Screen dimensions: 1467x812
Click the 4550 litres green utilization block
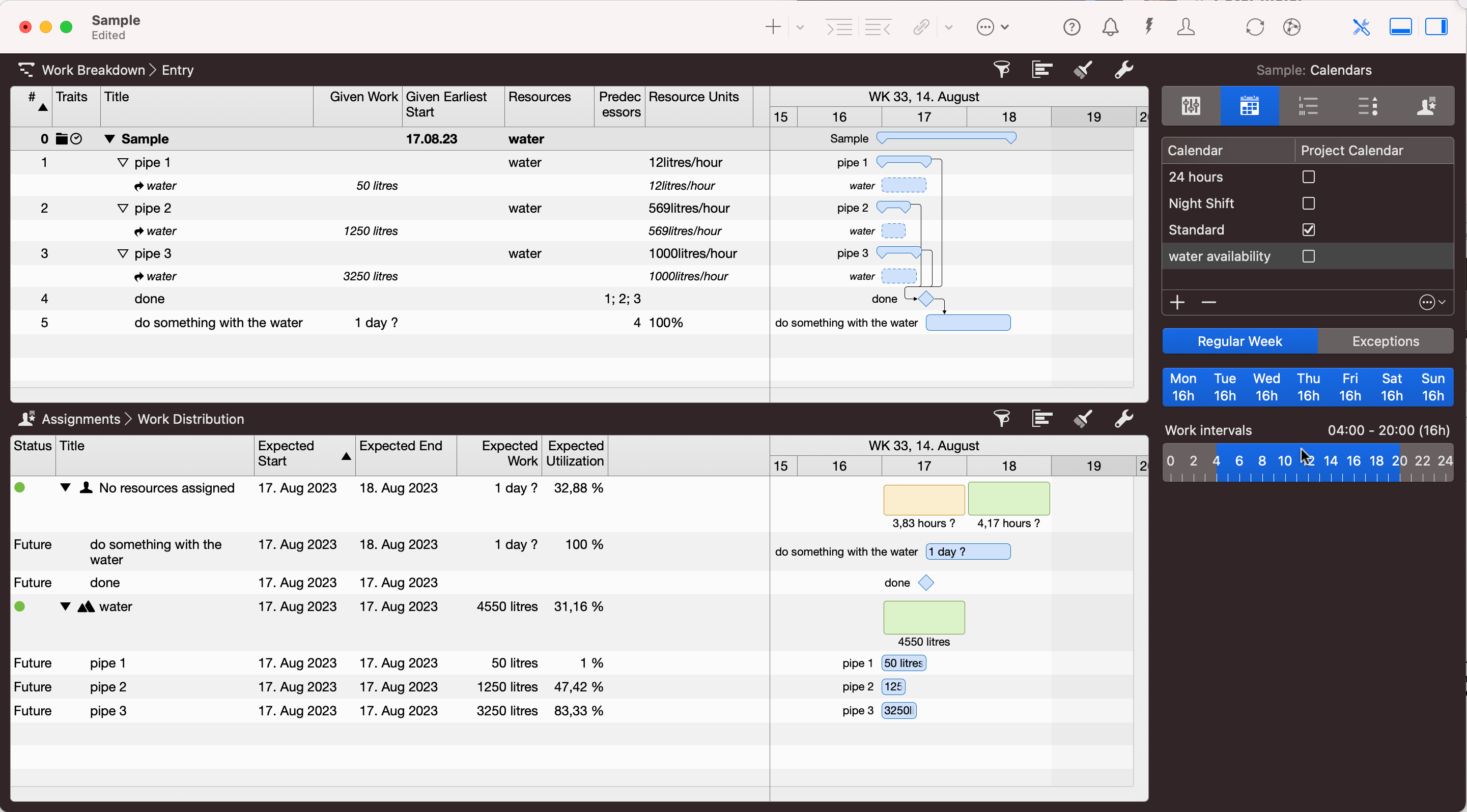tap(924, 617)
